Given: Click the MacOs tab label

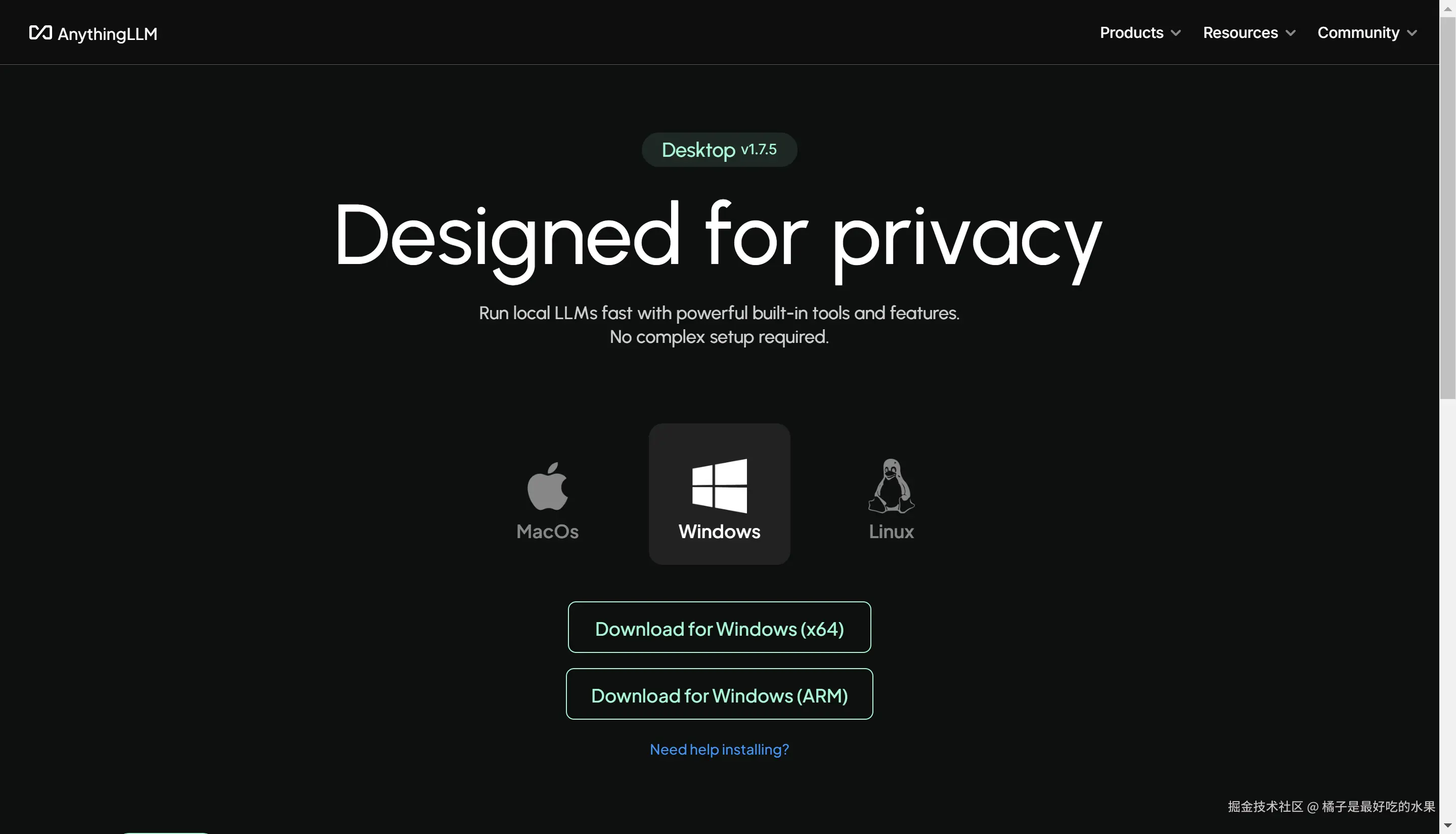Looking at the screenshot, I should pyautogui.click(x=548, y=532).
